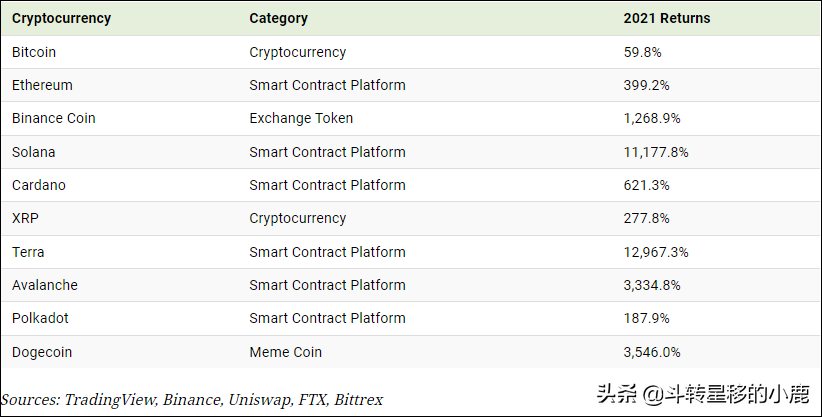This screenshot has width=822, height=417.
Task: Select the Dogecoin name cell
Action: coord(42,352)
